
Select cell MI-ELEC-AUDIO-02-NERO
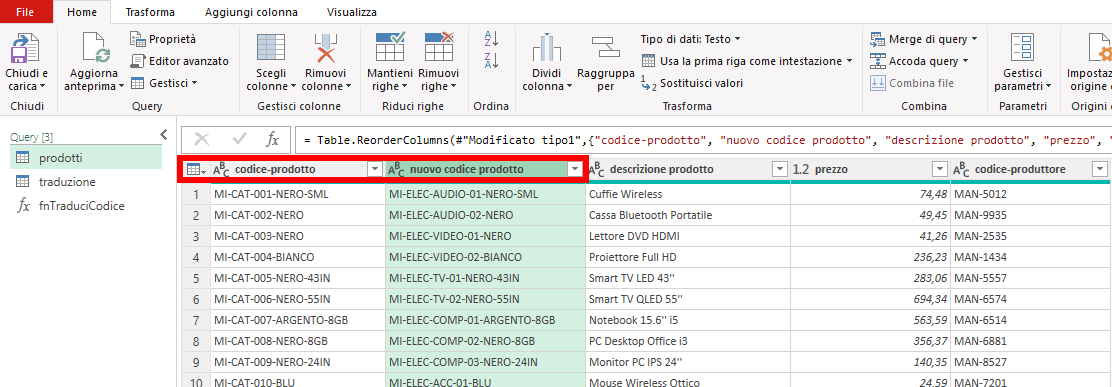tap(485, 215)
